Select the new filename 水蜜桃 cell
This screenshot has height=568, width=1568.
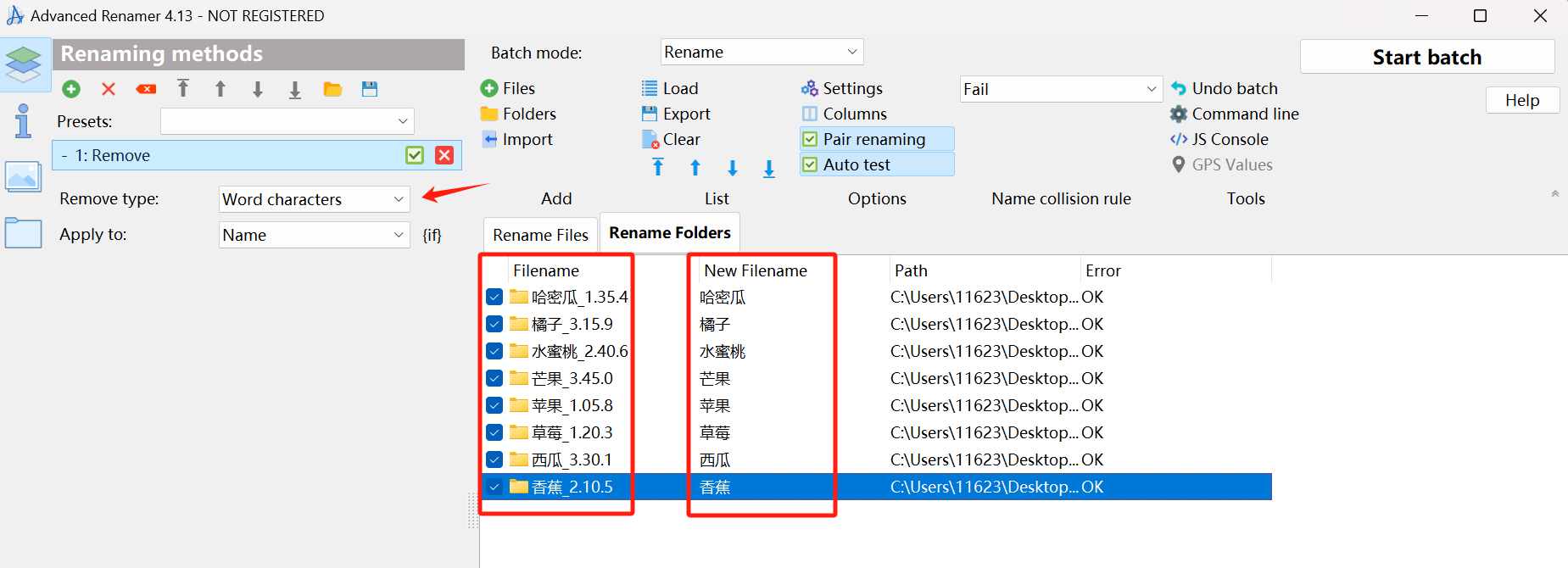coord(723,351)
